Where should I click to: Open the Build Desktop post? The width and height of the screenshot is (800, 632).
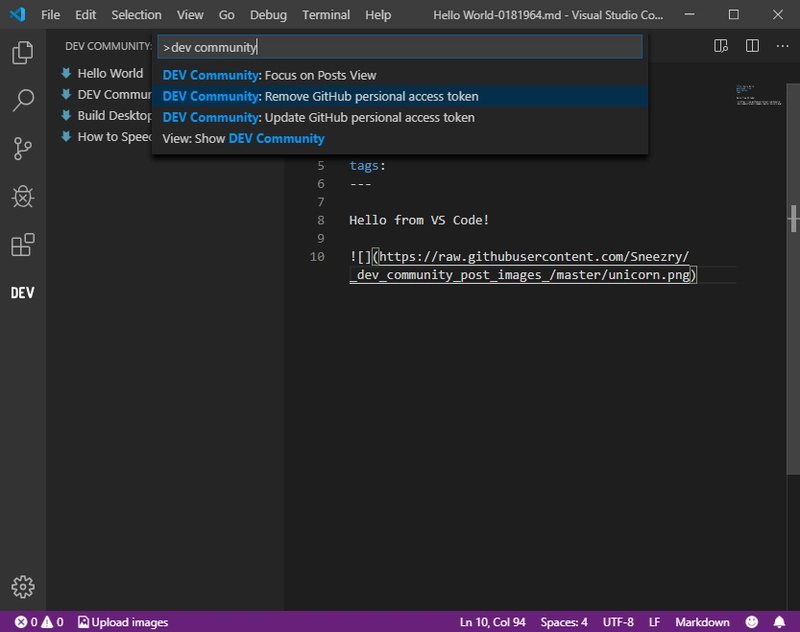[x=114, y=116]
